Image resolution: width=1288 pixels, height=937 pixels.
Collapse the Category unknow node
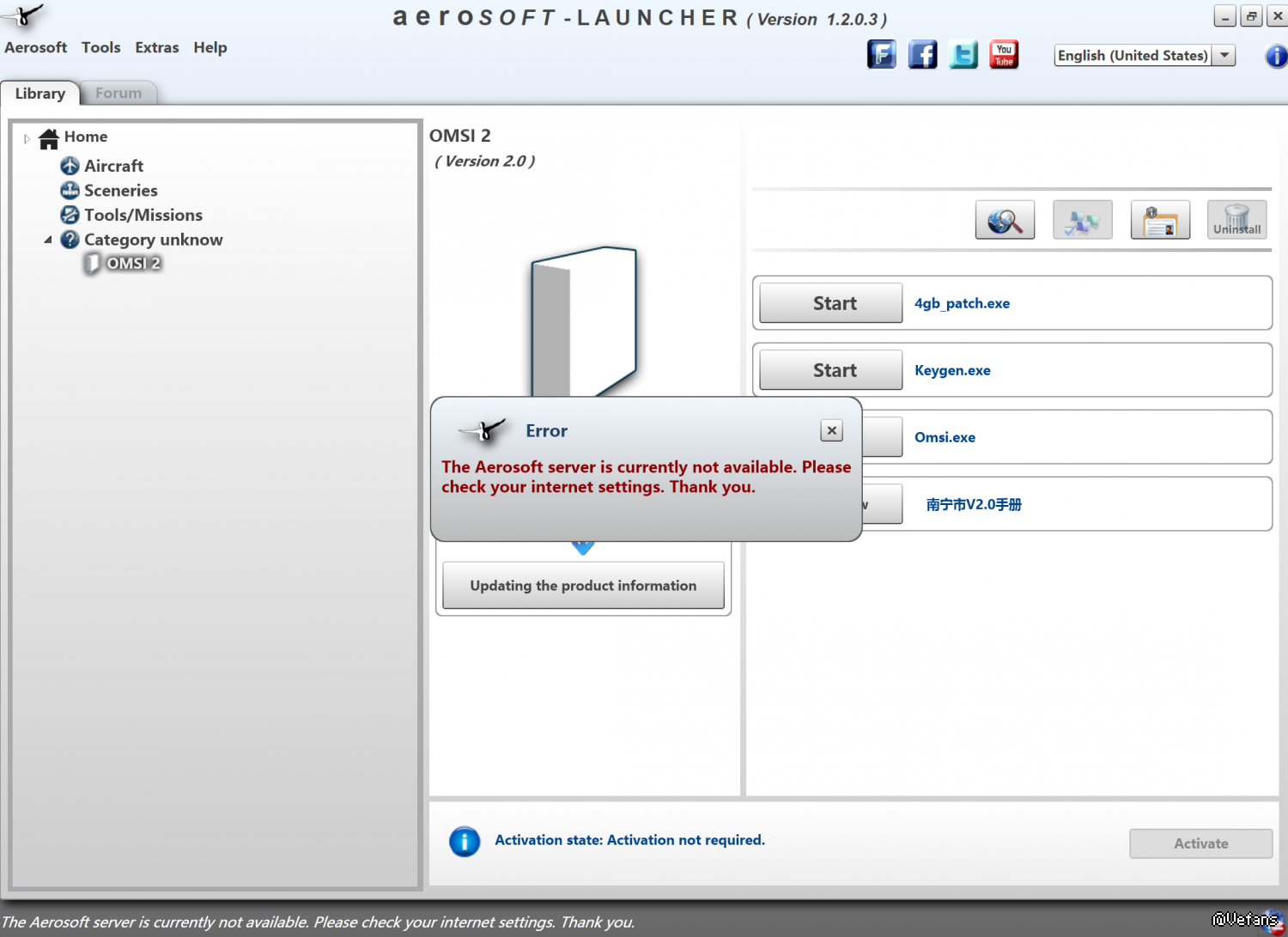[48, 240]
